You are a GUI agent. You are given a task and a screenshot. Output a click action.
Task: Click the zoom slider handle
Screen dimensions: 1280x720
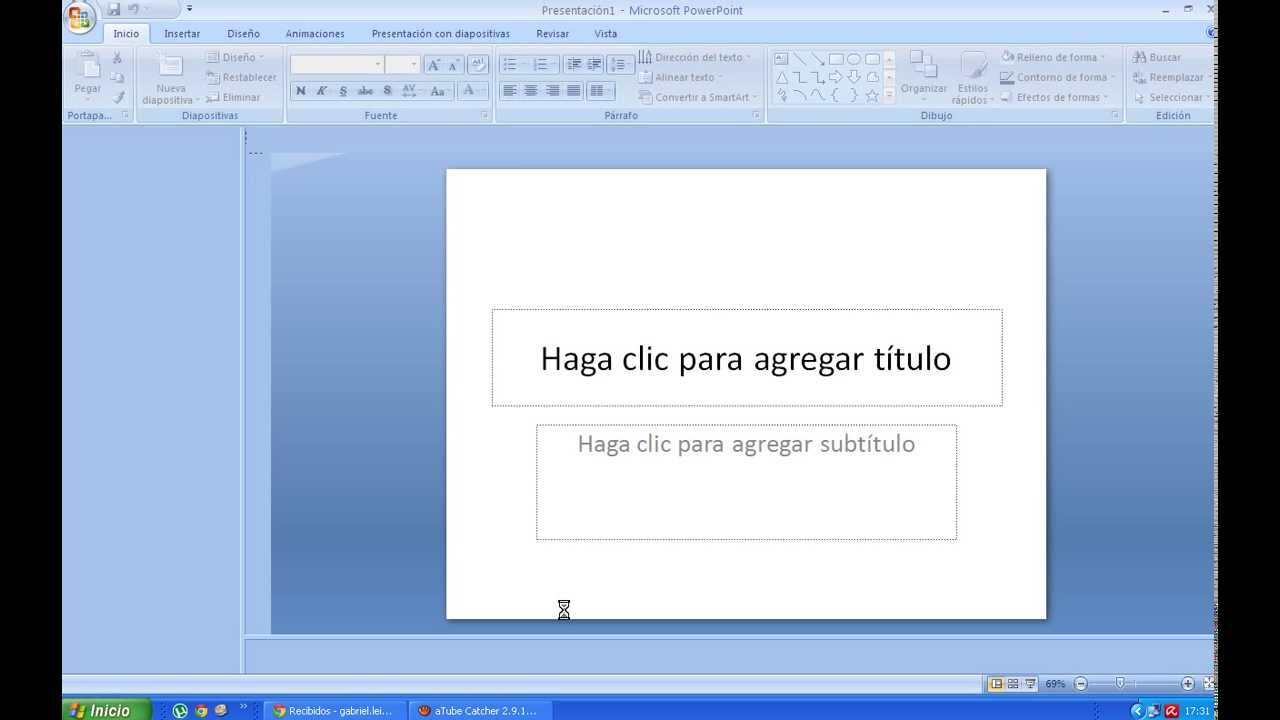[1120, 683]
